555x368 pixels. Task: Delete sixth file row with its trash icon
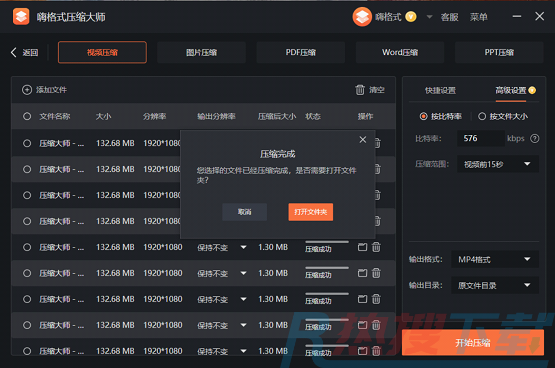(x=376, y=273)
